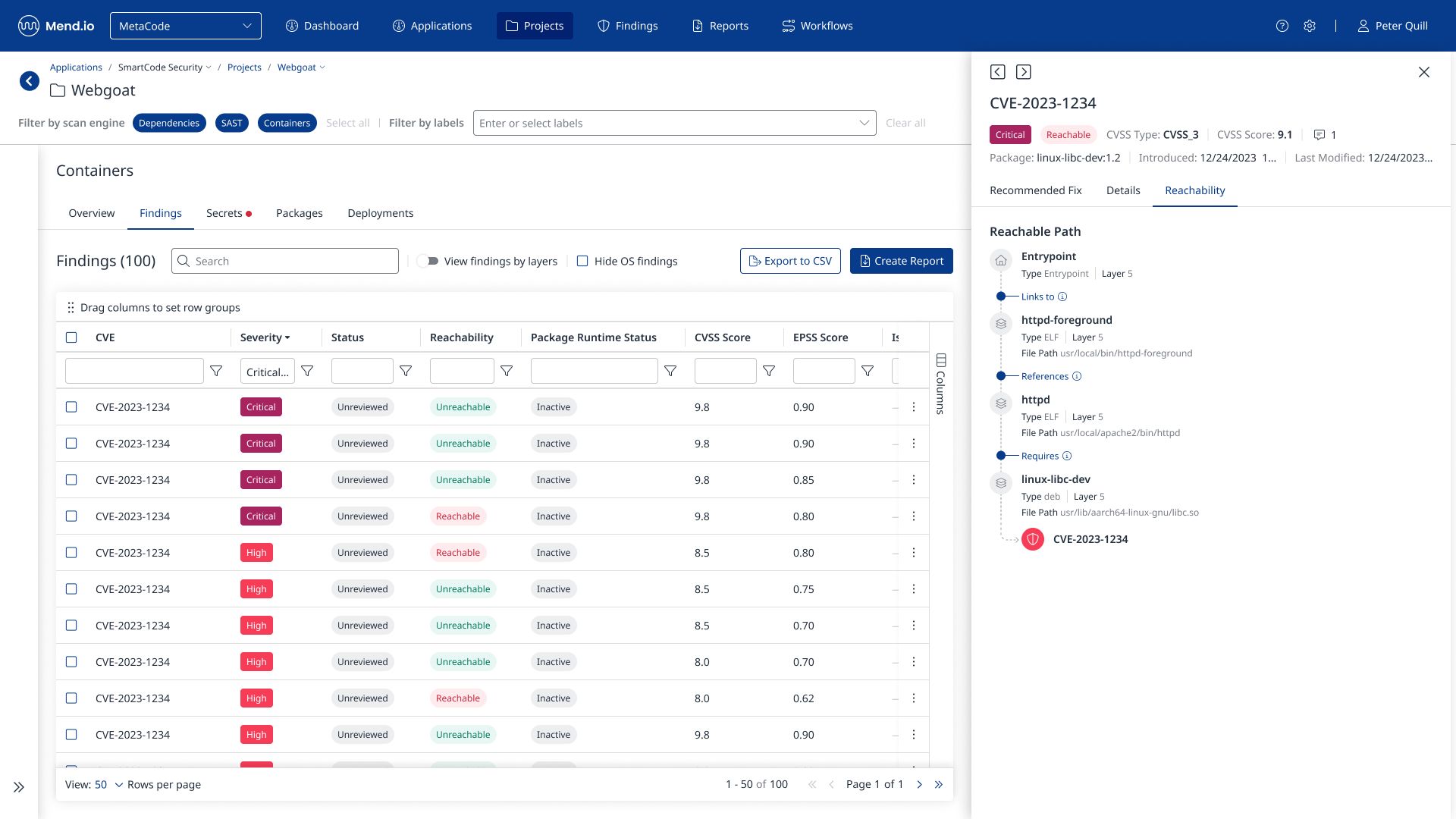The height and width of the screenshot is (819, 1456).
Task: Sort by the Severity column header
Action: click(x=265, y=337)
